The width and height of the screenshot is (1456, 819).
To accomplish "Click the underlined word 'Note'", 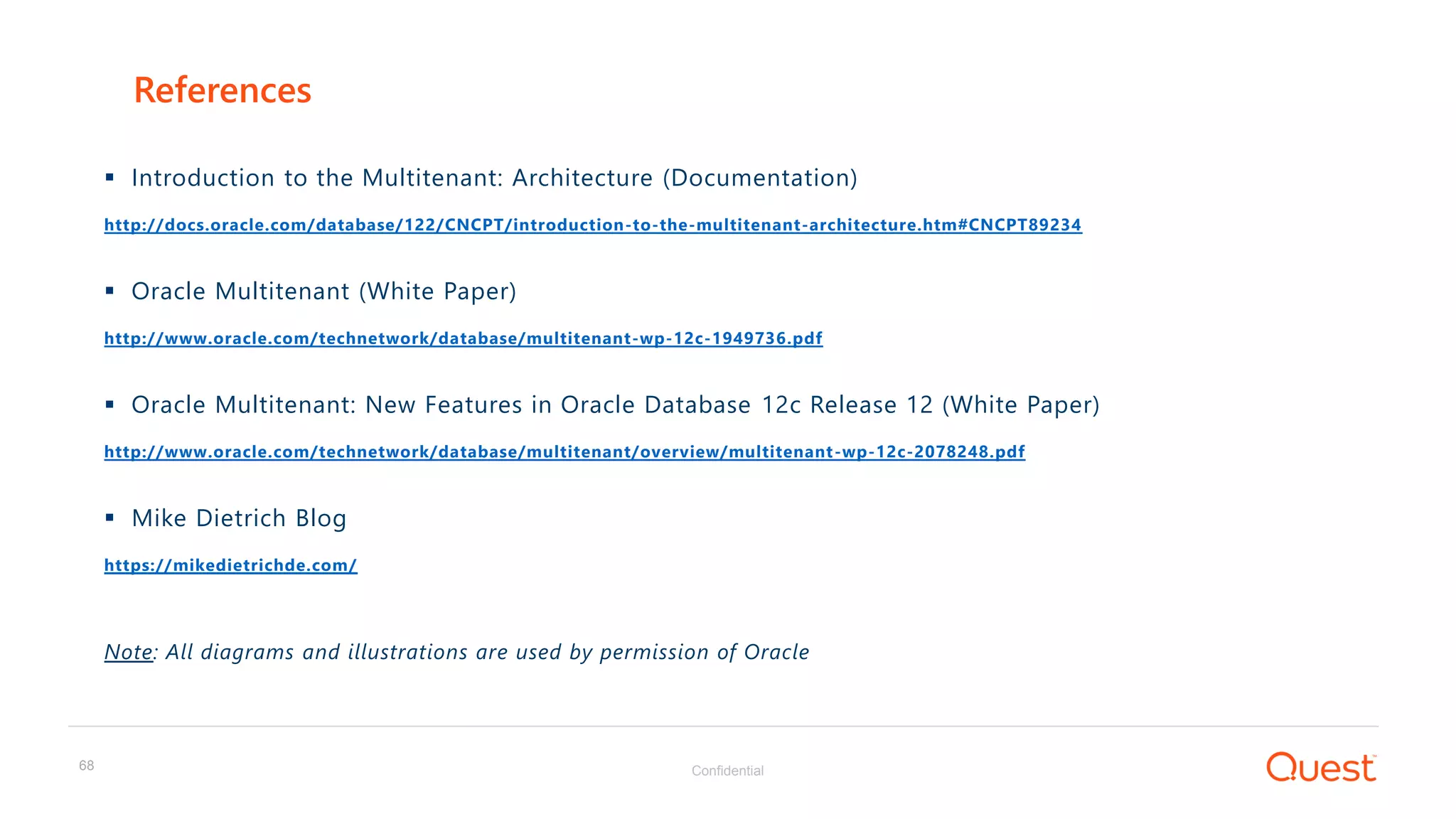I will [x=129, y=652].
